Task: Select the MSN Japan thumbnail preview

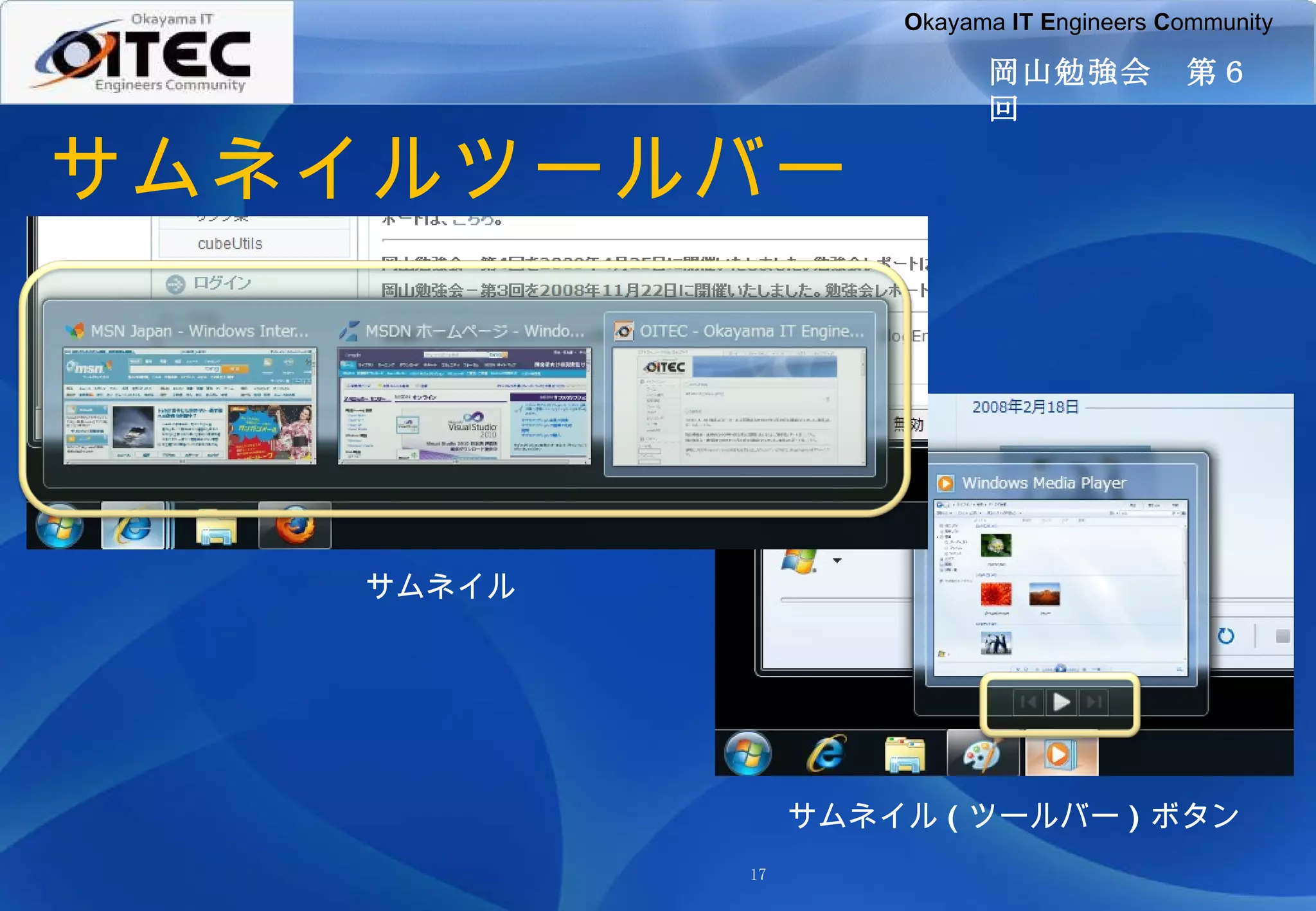Action: [190, 405]
